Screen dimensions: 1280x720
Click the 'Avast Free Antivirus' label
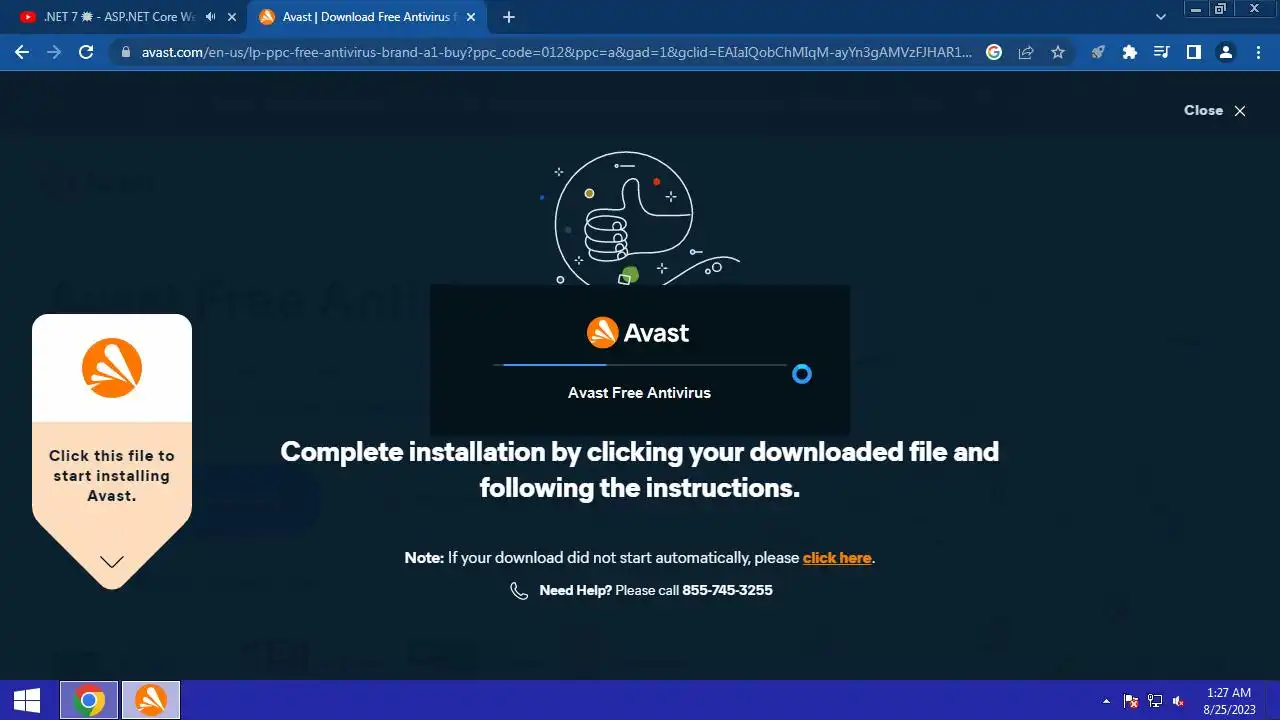(639, 393)
